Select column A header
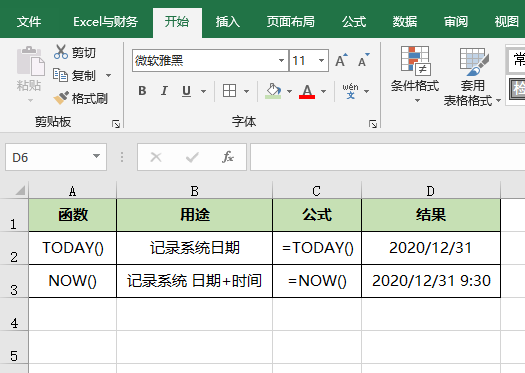525x373 pixels. [x=73, y=191]
